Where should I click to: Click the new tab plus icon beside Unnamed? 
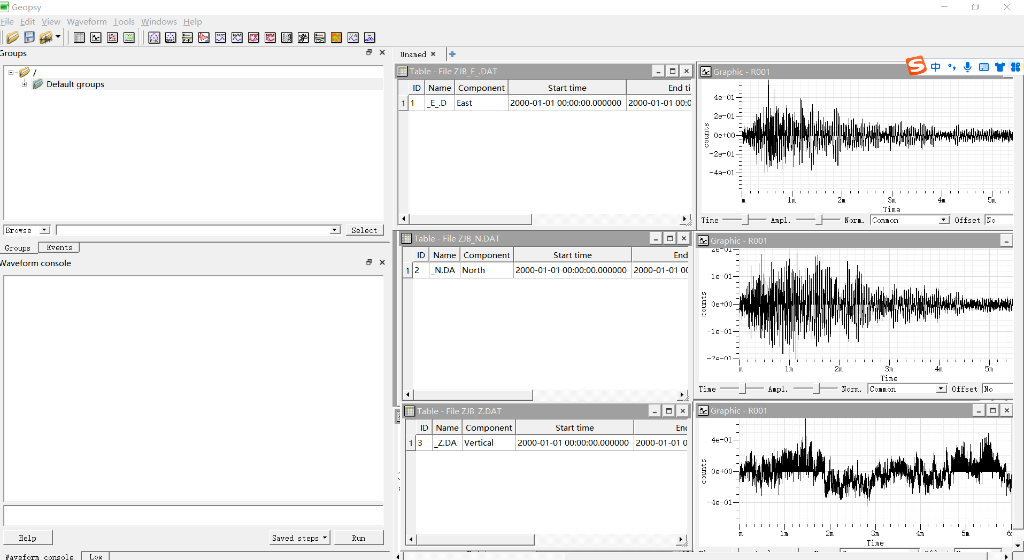click(x=452, y=54)
